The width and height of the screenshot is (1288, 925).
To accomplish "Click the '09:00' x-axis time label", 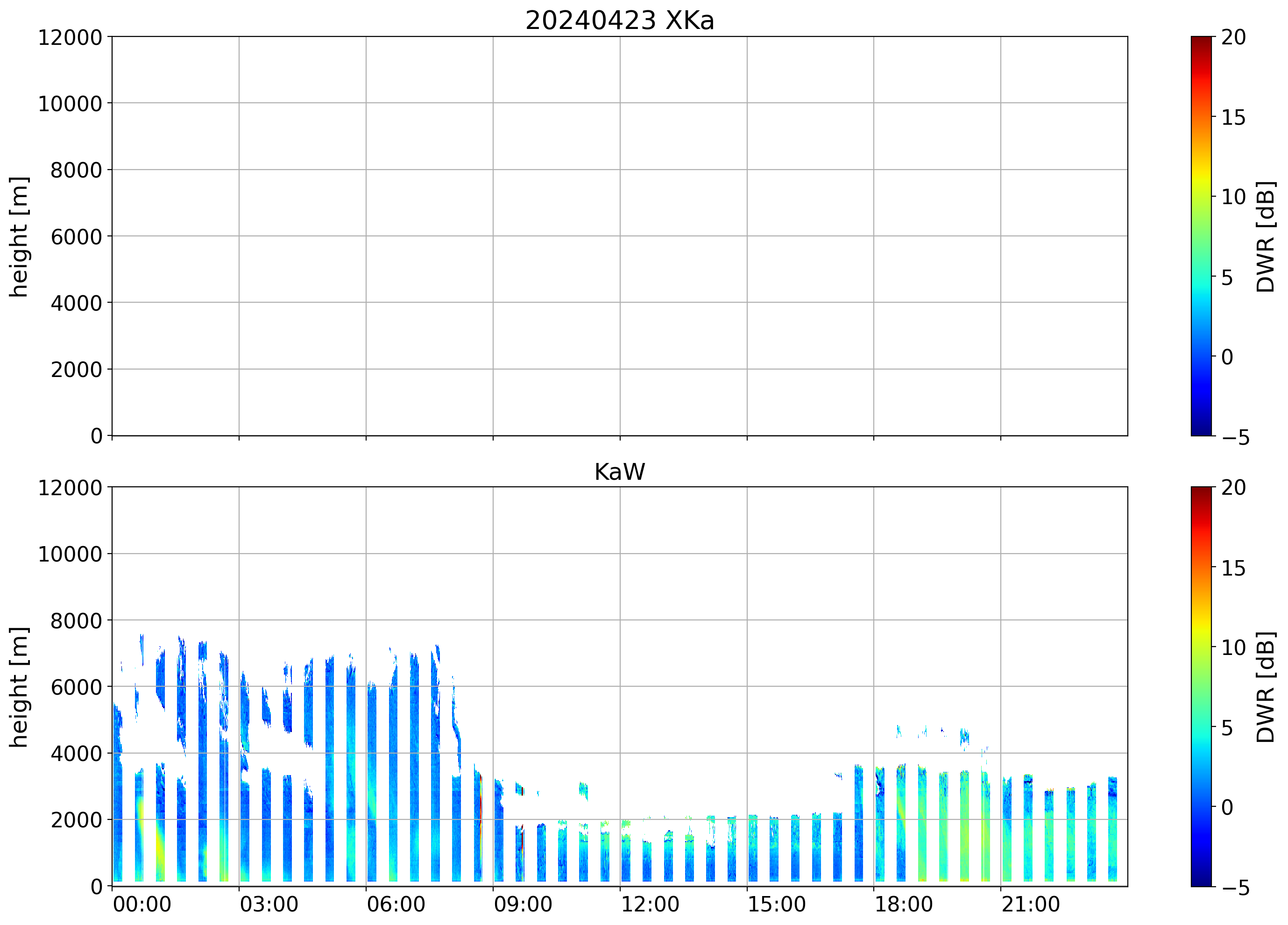I will click(x=523, y=904).
